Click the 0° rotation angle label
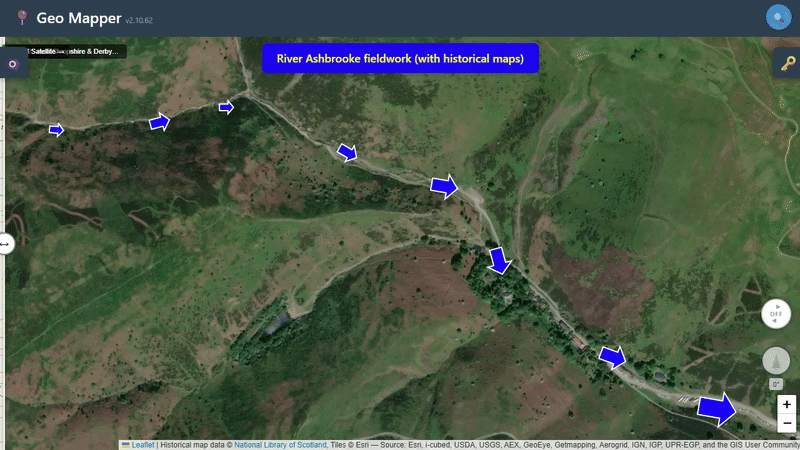This screenshot has width=800, height=450. tap(776, 384)
